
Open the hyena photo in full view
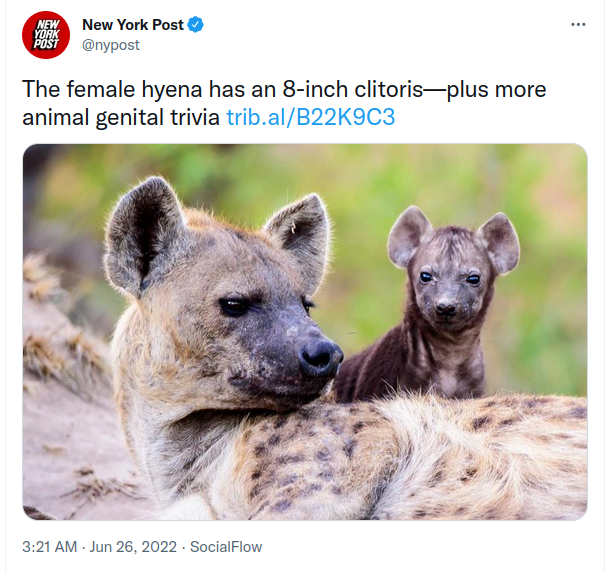point(305,332)
